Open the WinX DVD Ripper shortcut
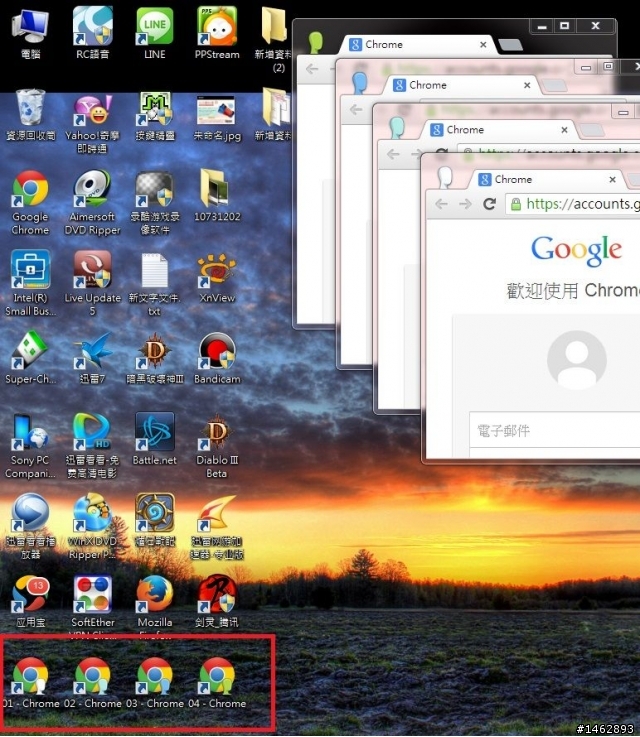The width and height of the screenshot is (640, 737). tap(92, 526)
